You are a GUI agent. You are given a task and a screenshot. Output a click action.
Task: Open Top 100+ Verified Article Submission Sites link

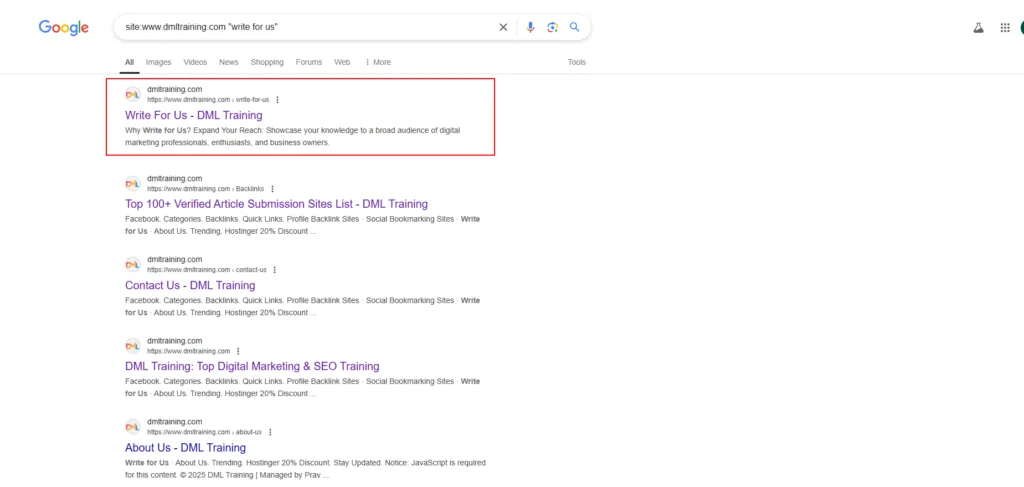pyautogui.click(x=276, y=204)
